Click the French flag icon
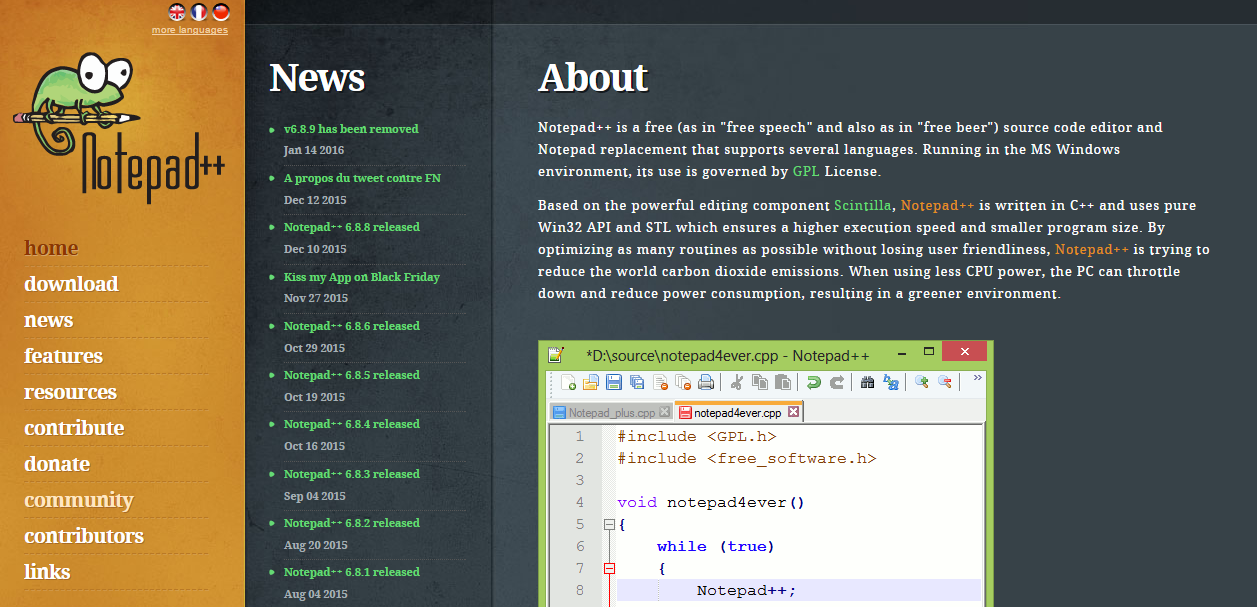This screenshot has height=607, width=1257. [199, 12]
